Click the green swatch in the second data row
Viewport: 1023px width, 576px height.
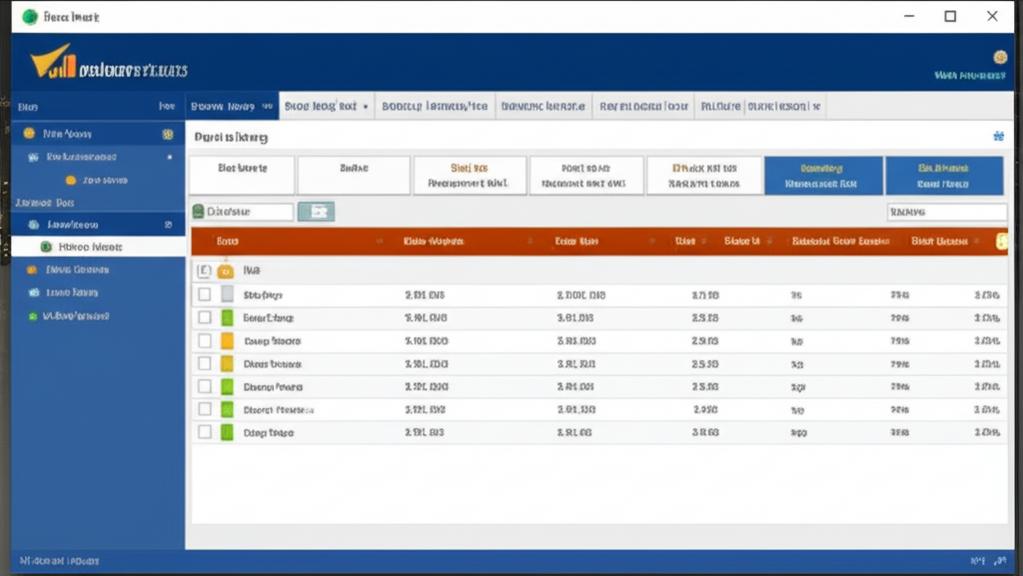[x=226, y=318]
